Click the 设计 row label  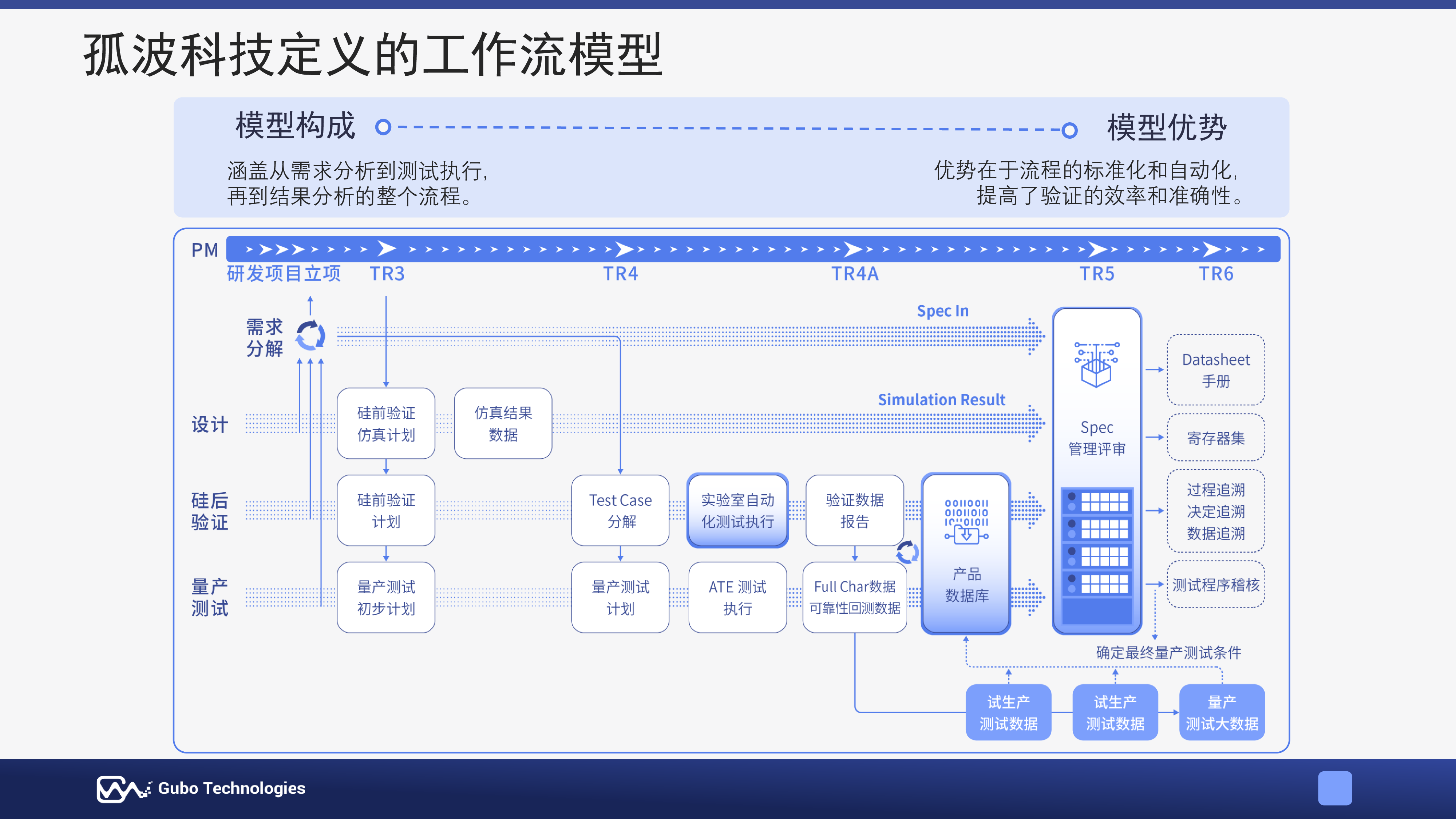pyautogui.click(x=210, y=424)
